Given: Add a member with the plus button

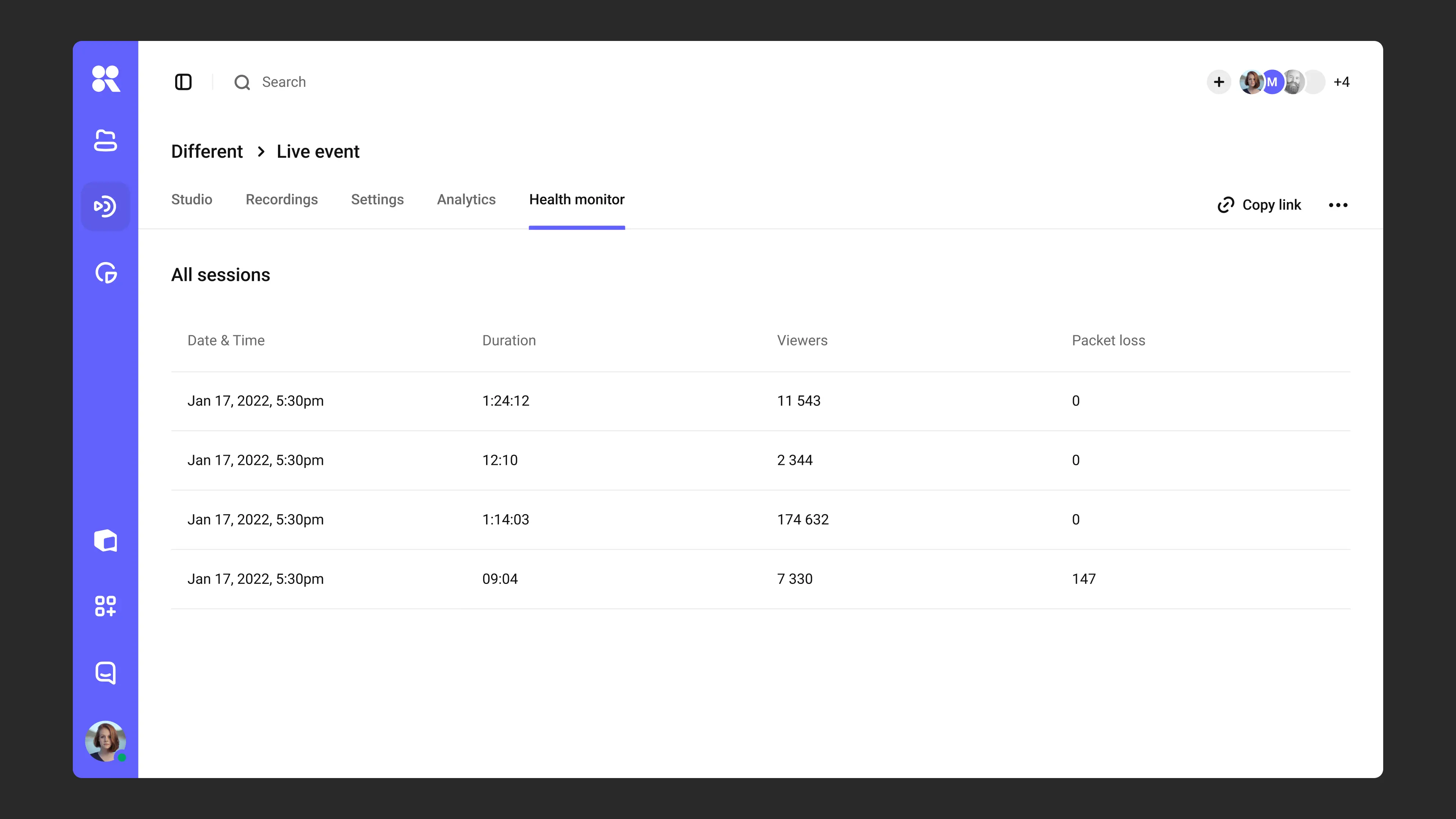Looking at the screenshot, I should pyautogui.click(x=1219, y=82).
